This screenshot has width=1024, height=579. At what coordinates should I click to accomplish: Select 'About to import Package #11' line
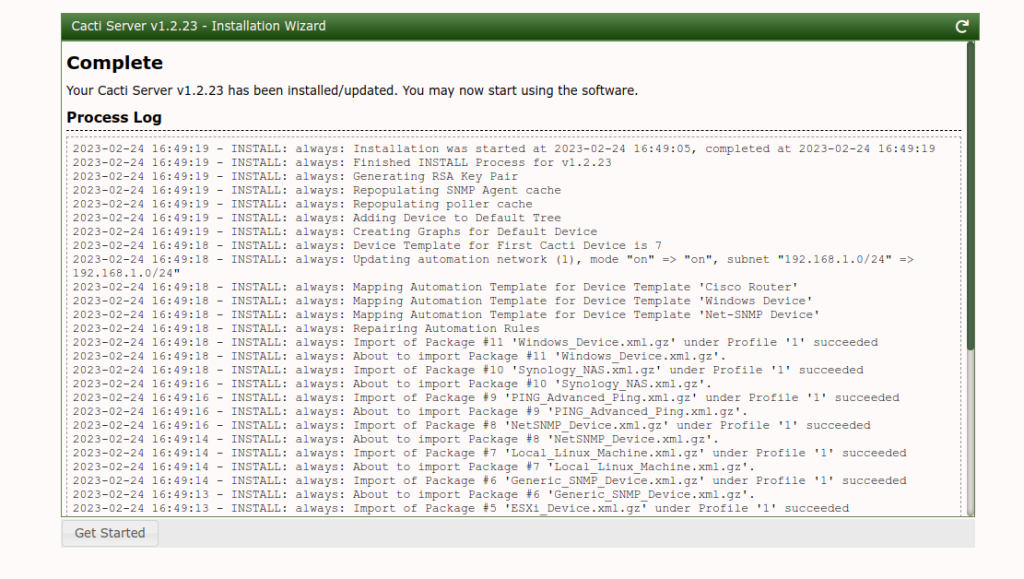pos(399,356)
